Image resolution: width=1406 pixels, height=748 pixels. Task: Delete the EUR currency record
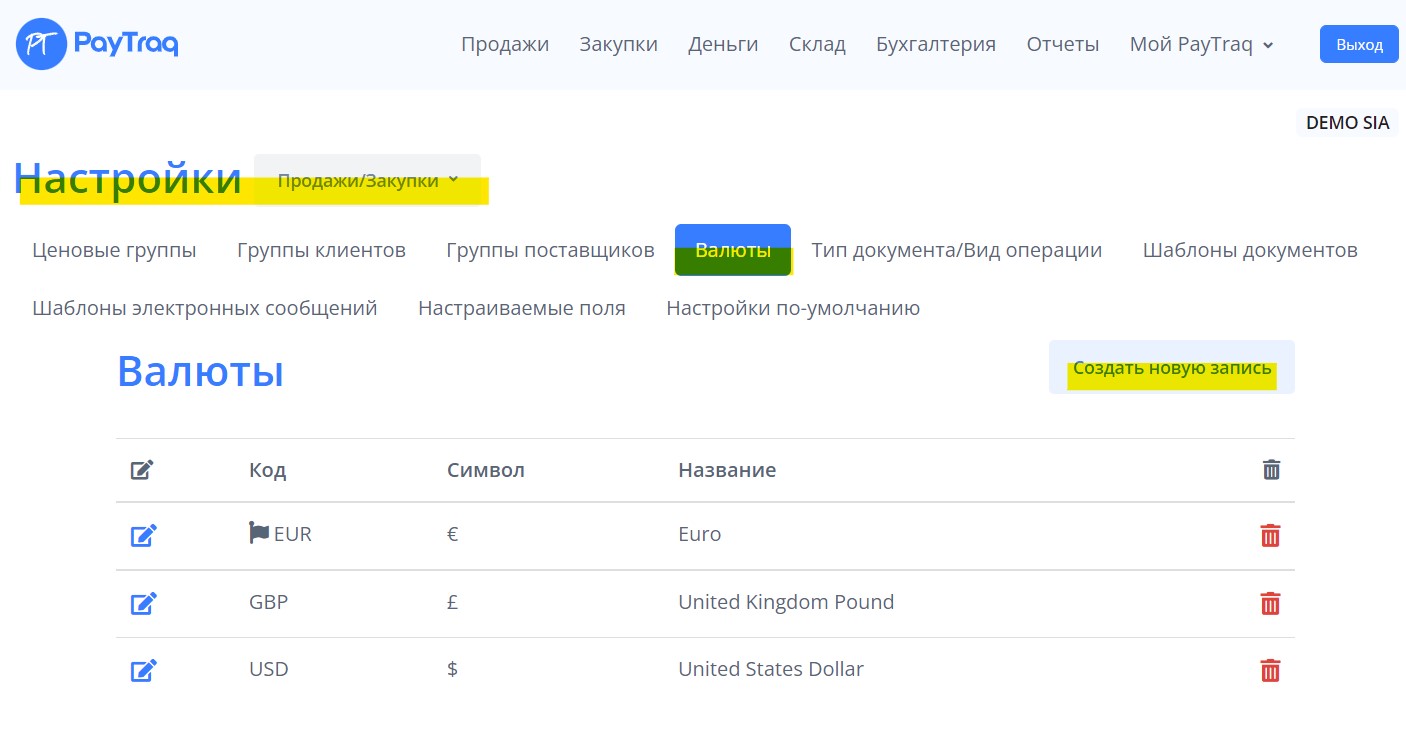pos(1270,536)
